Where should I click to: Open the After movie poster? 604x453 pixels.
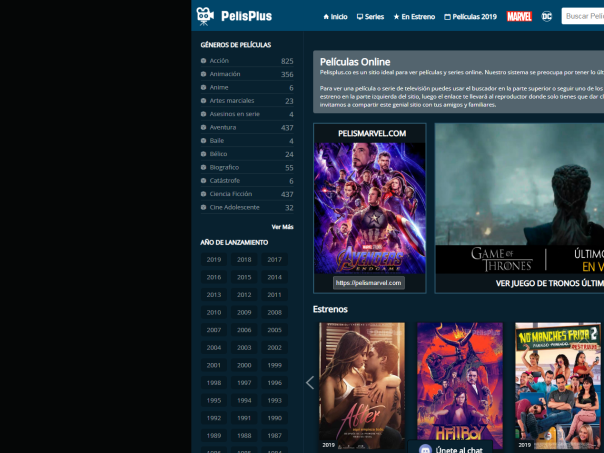point(361,385)
